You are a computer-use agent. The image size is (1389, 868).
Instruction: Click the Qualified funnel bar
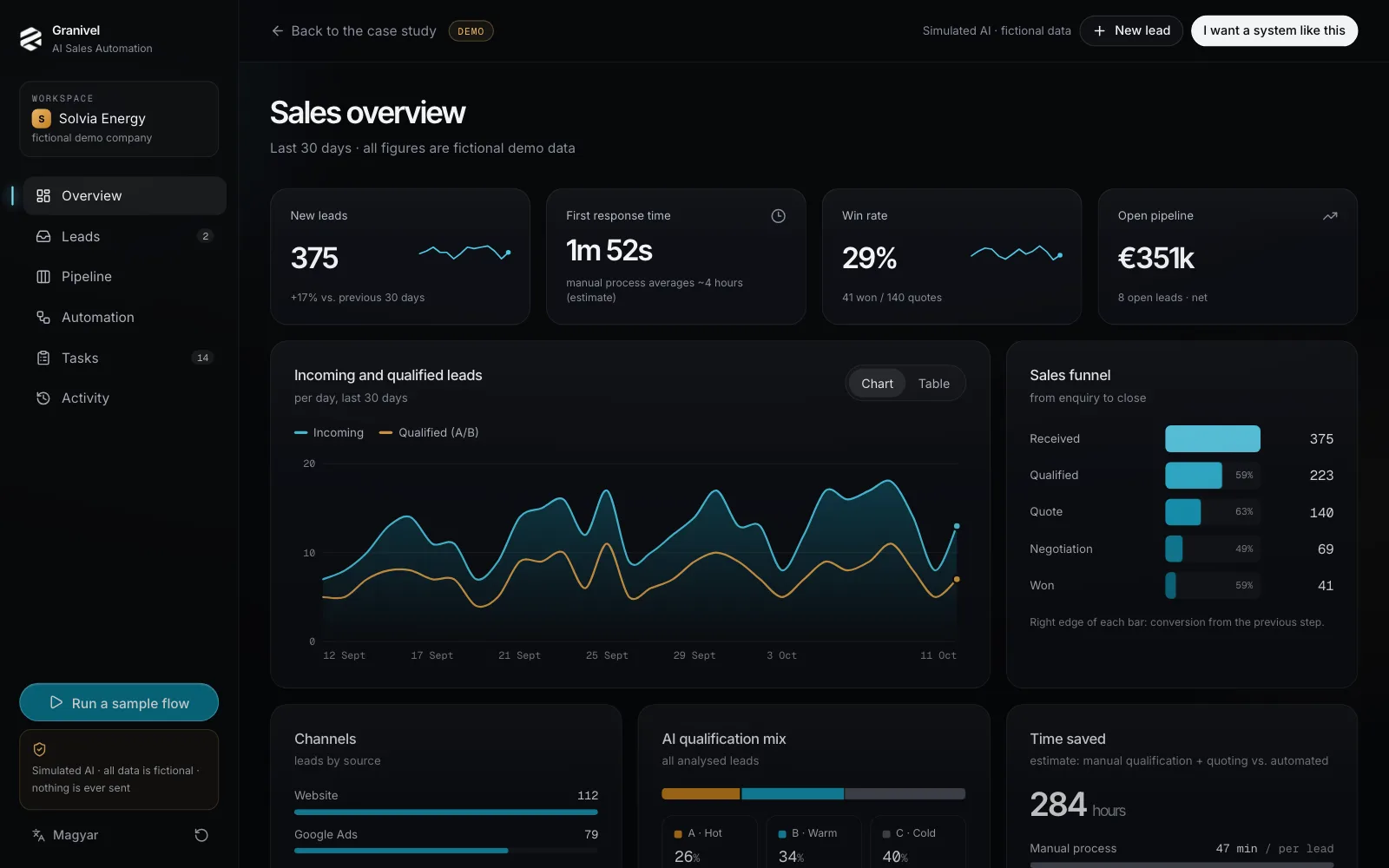[x=1194, y=475]
